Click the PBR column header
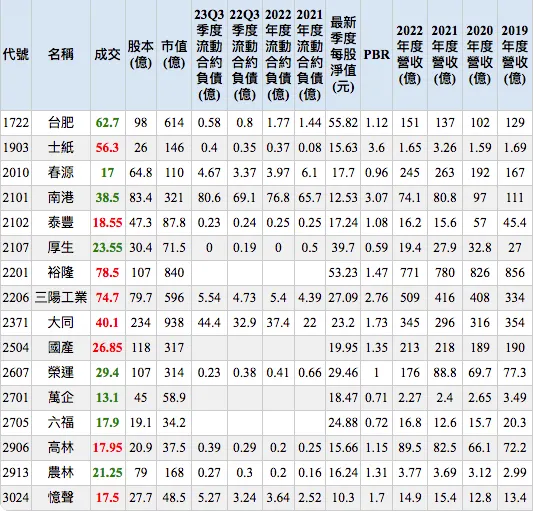The height and width of the screenshot is (511, 533). (377, 54)
